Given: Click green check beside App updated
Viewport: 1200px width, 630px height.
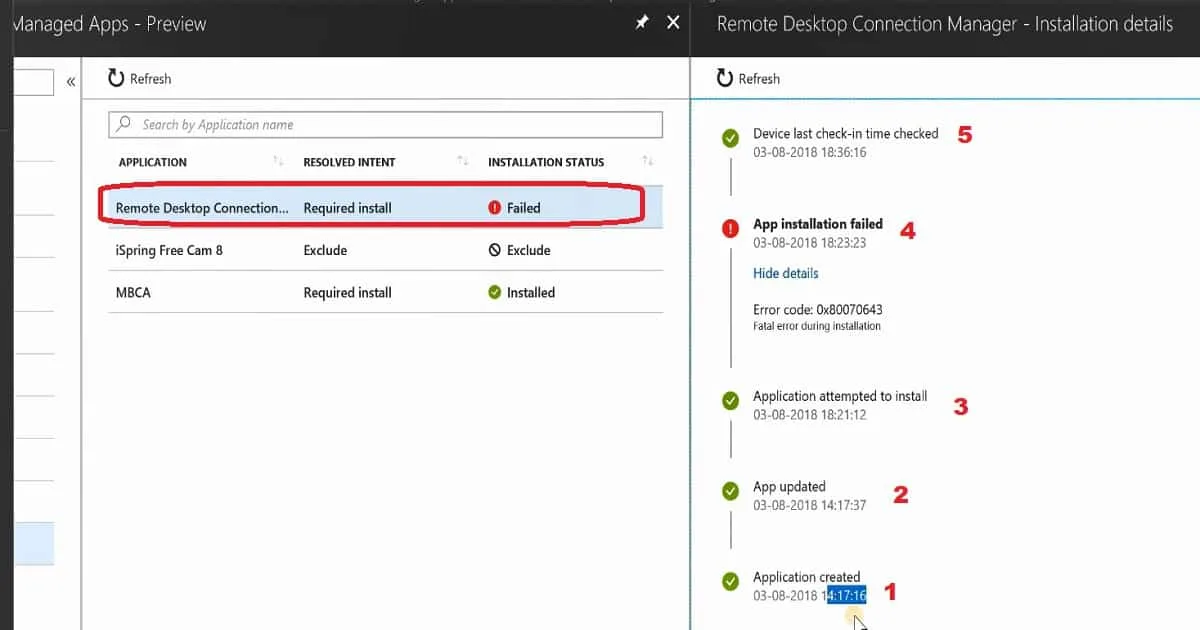Looking at the screenshot, I should [731, 491].
